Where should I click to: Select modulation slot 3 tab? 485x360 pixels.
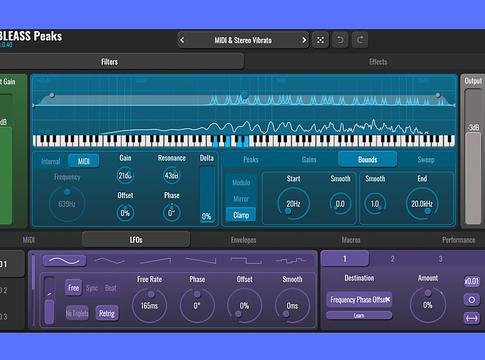pyautogui.click(x=440, y=259)
